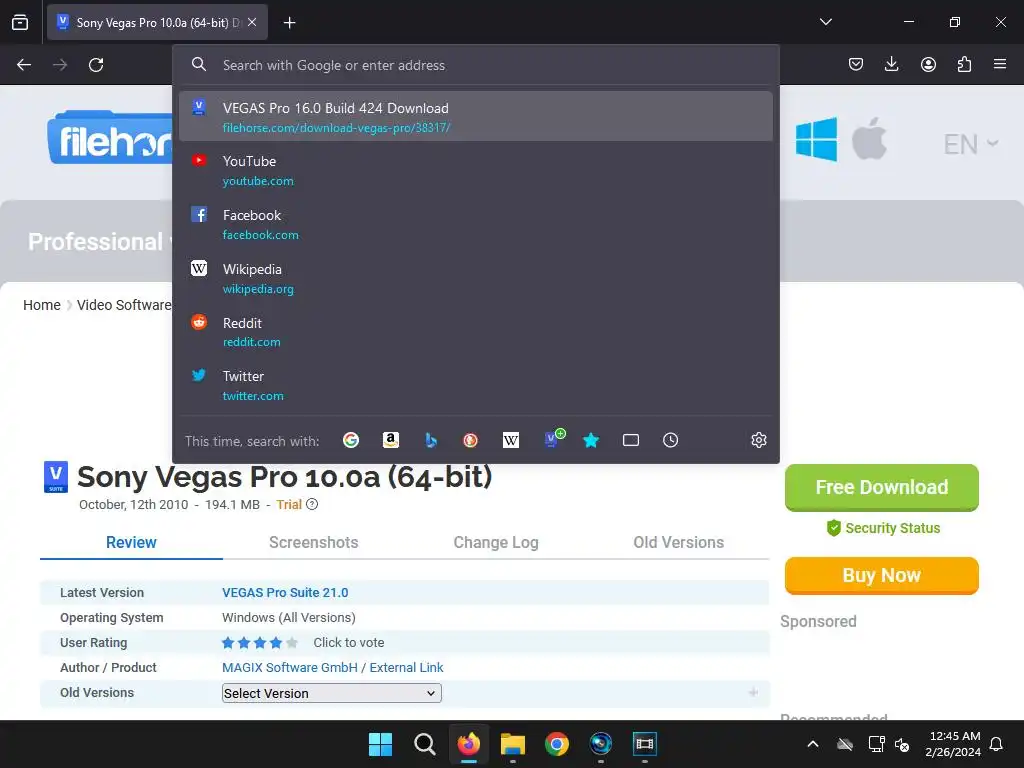Screen dimensions: 1024x768
Task: Rate one star in User Rating
Action: click(228, 643)
